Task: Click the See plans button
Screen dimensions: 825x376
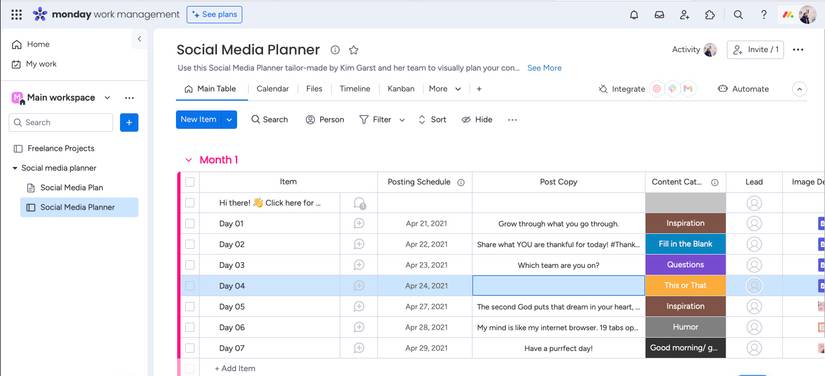Action: coord(215,15)
